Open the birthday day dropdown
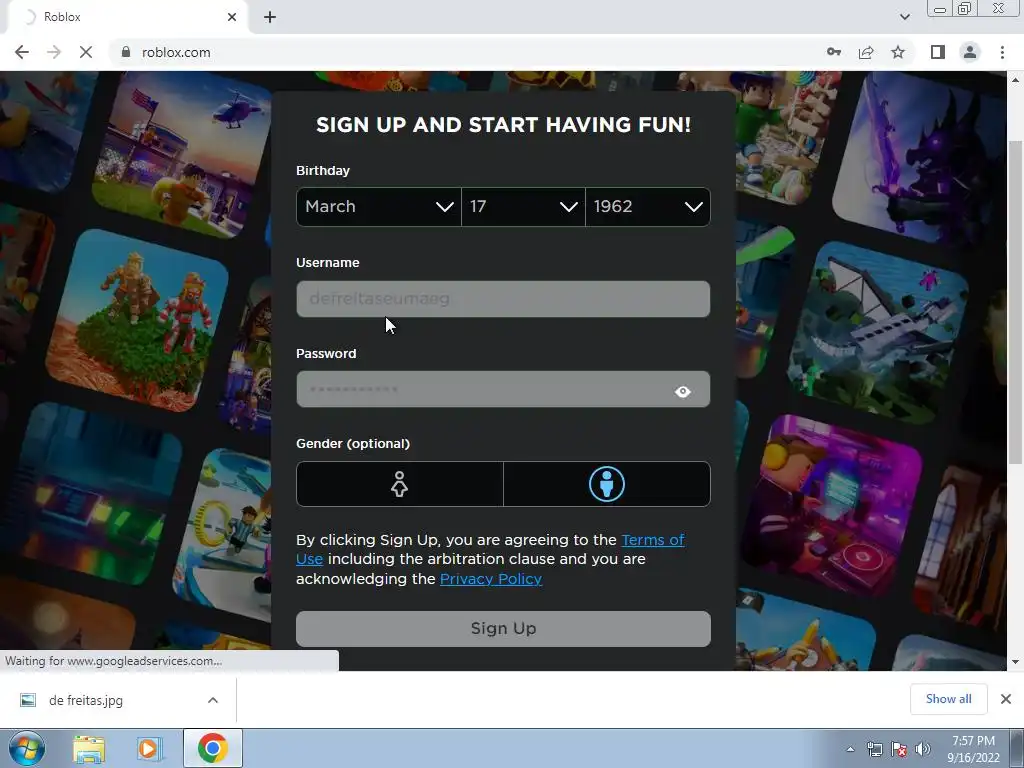The height and width of the screenshot is (768, 1024). 523,206
